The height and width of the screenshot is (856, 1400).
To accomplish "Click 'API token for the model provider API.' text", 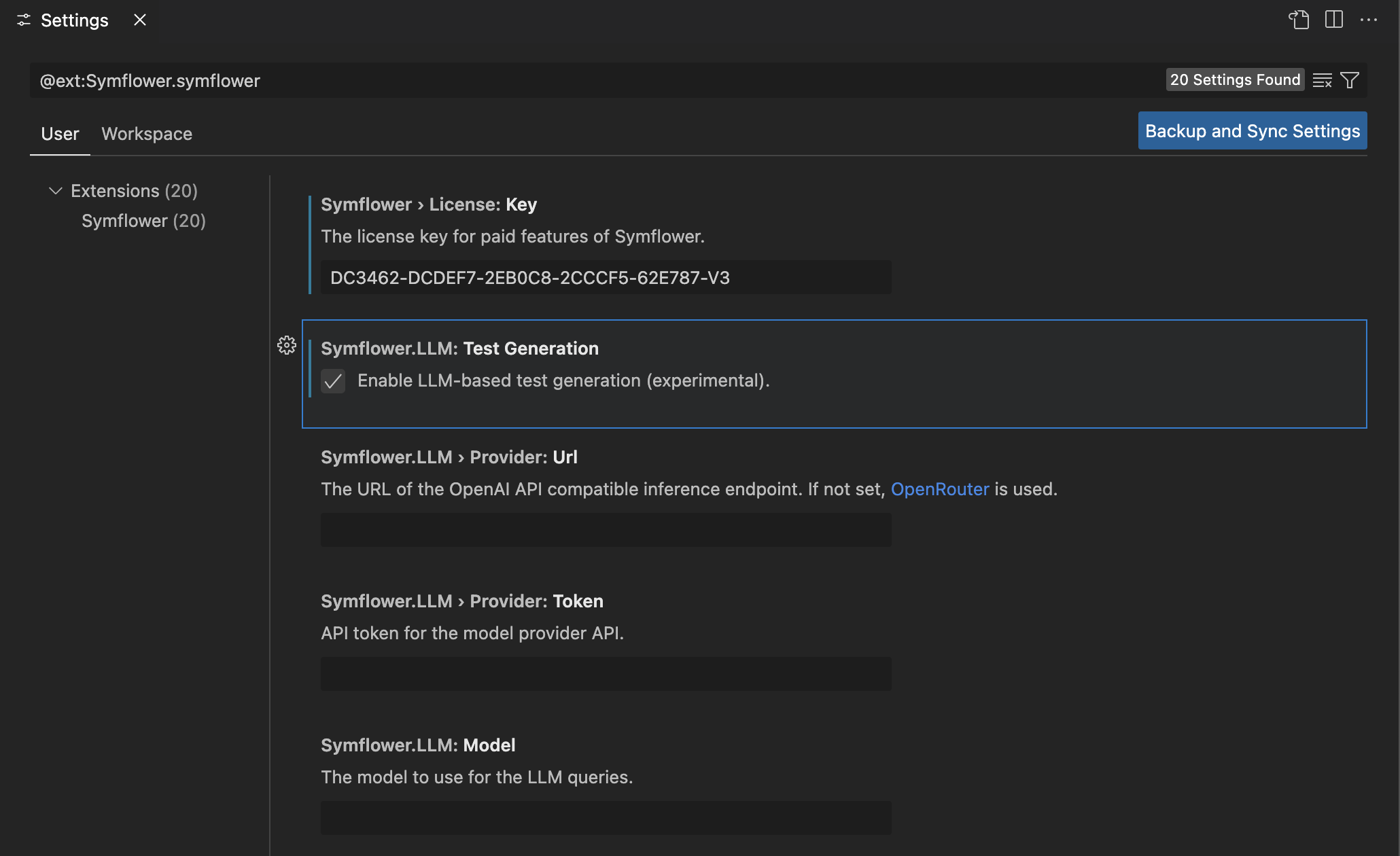I will (472, 633).
